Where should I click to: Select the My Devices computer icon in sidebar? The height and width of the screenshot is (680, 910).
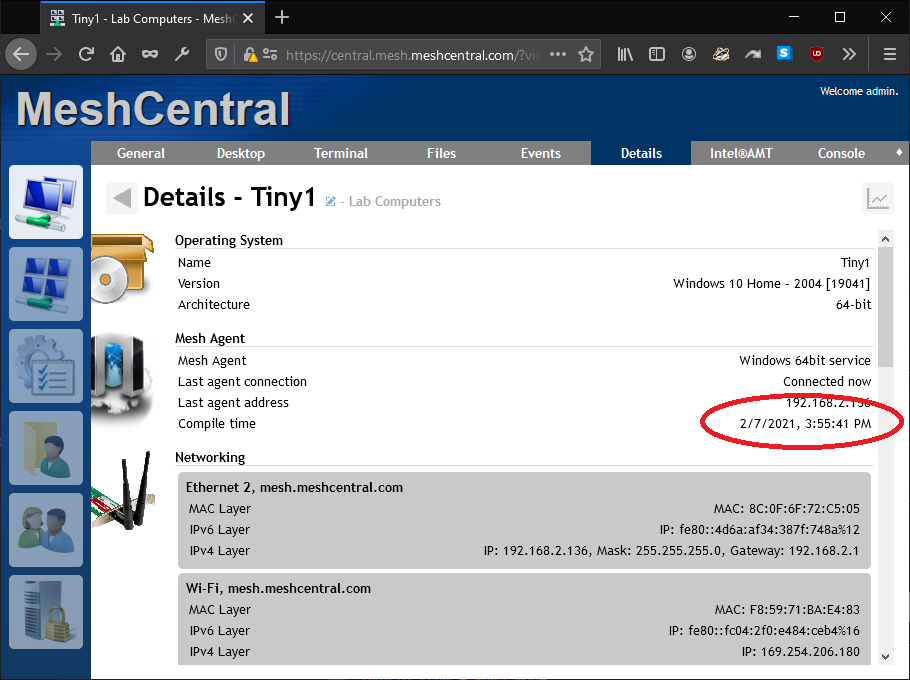pyautogui.click(x=45, y=202)
